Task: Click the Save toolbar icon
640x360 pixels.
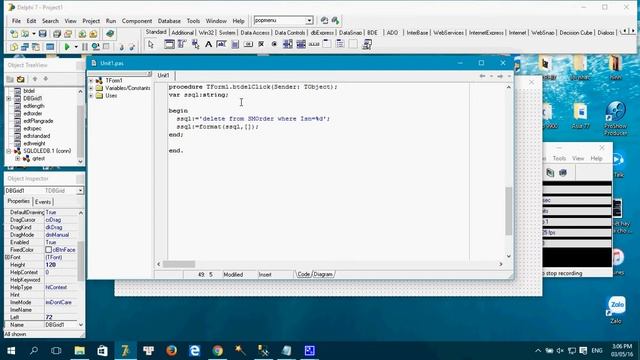Action: pos(42,34)
